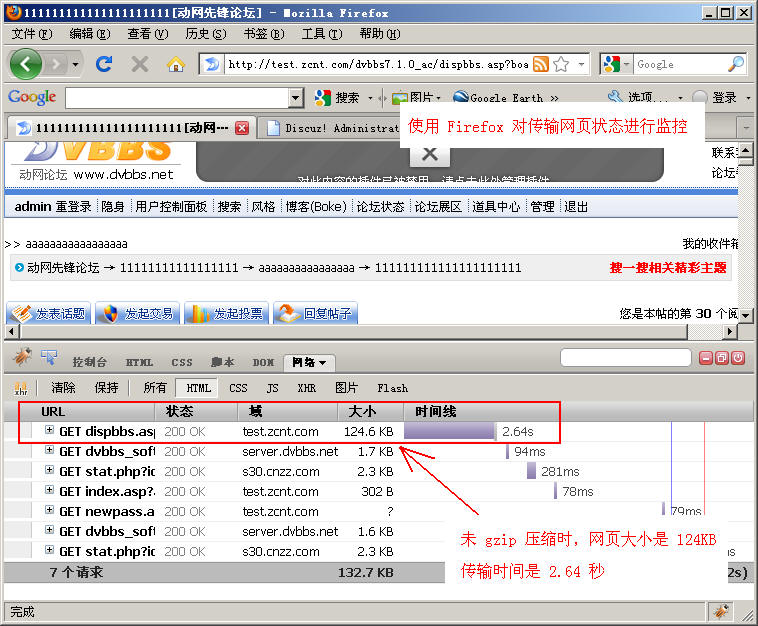758x626 pixels.
Task: Select the 所有 network filter
Action: [x=155, y=388]
